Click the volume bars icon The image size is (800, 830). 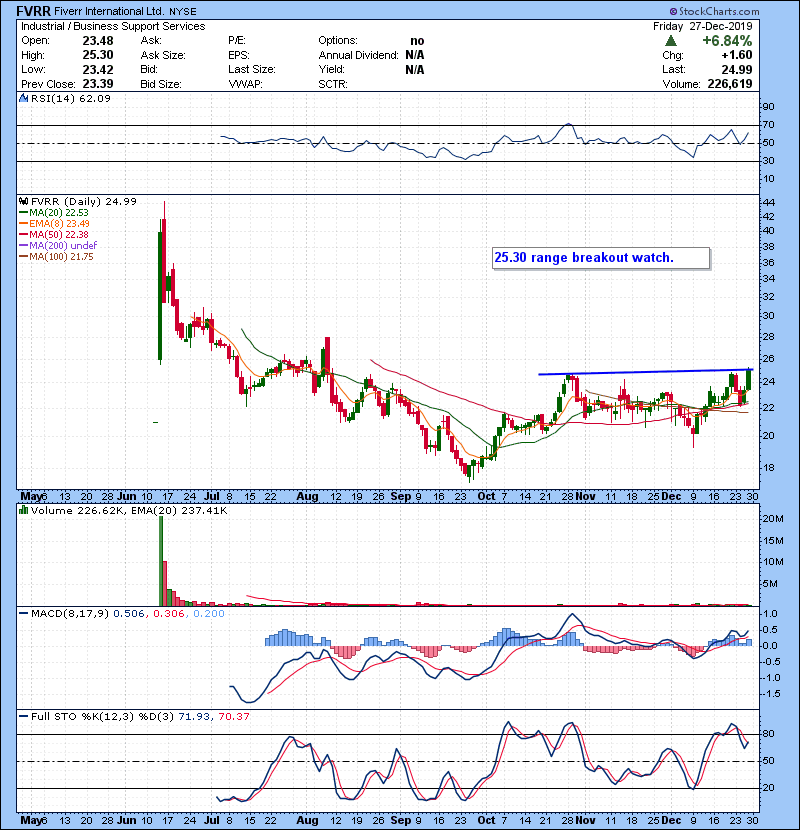pyautogui.click(x=24, y=511)
